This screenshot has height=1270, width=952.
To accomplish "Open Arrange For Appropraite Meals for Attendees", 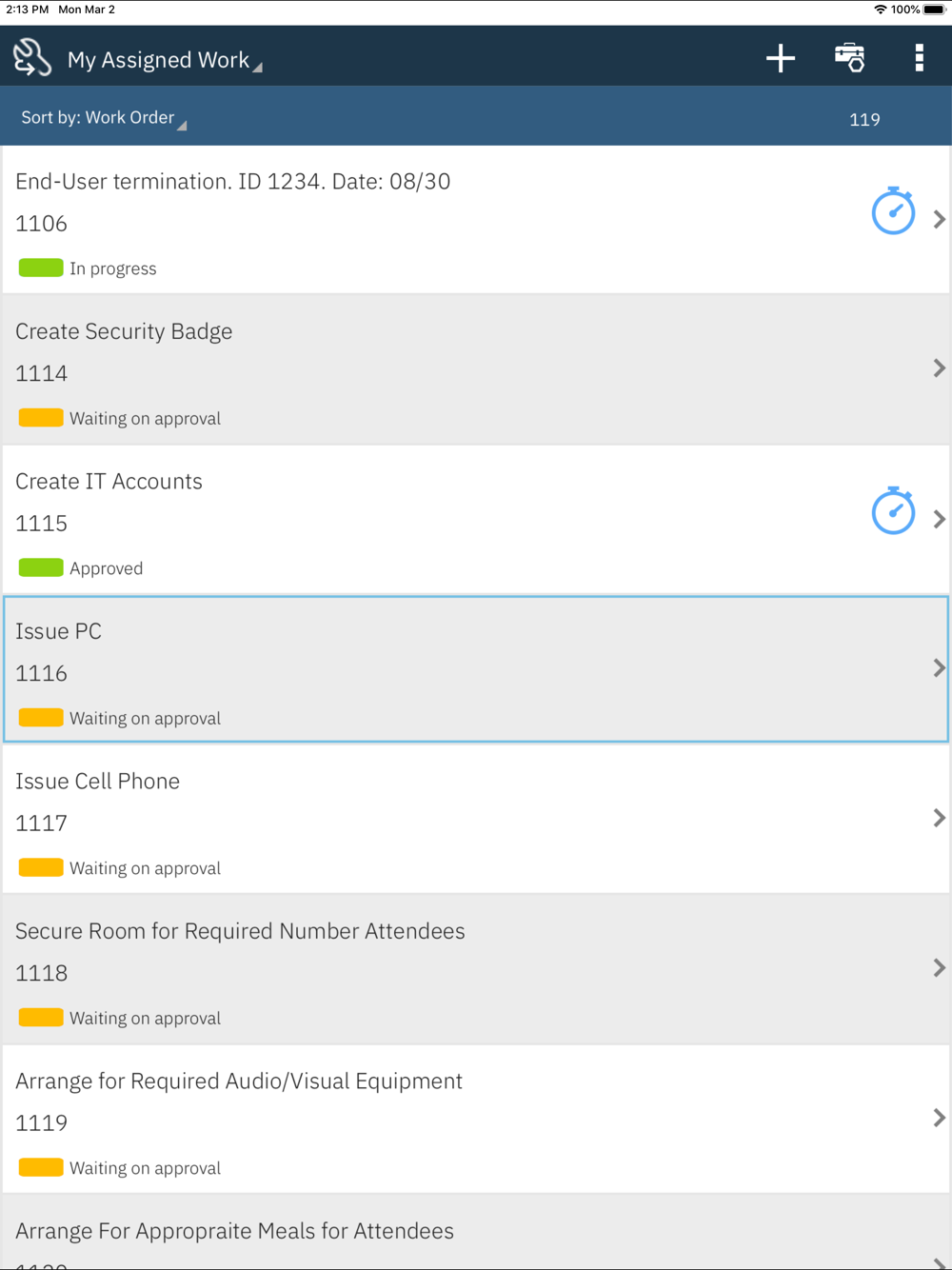I will click(x=476, y=1233).
